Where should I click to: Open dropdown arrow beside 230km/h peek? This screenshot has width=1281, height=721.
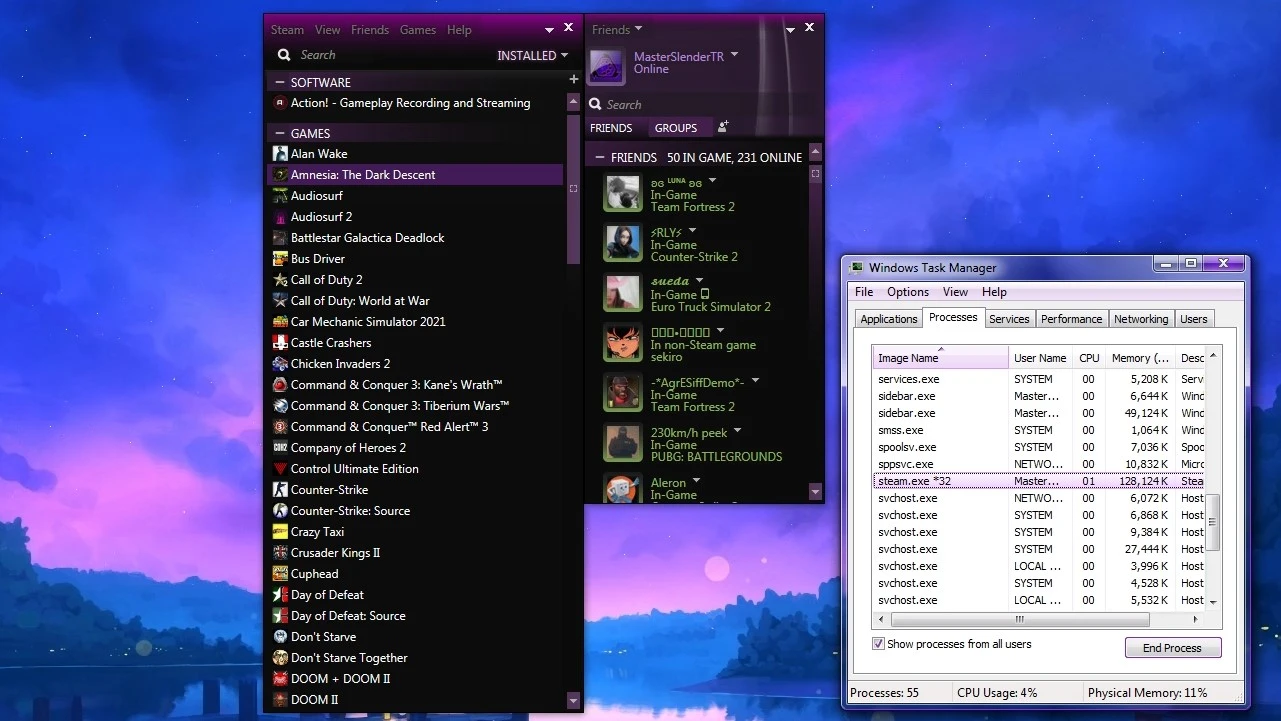tap(737, 431)
